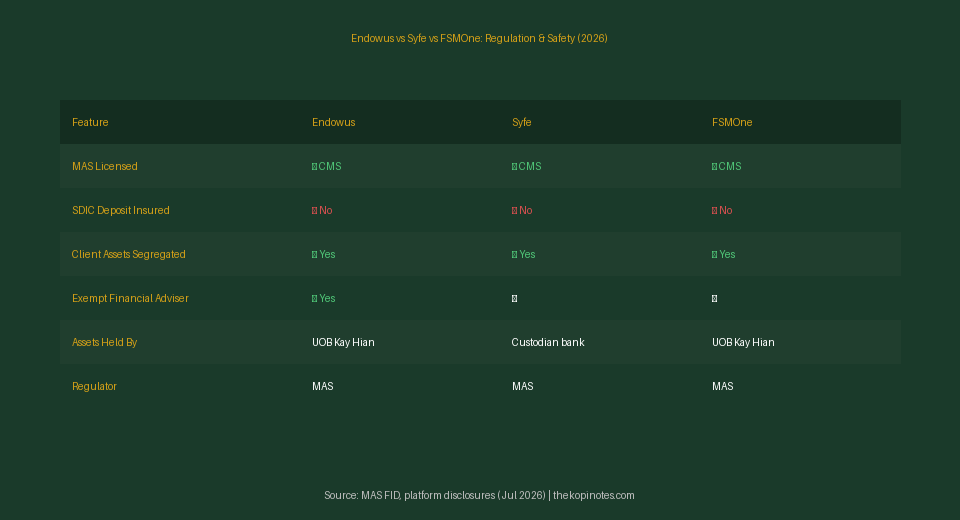Image resolution: width=960 pixels, height=520 pixels.
Task: Click the status icon in Syfe's Exempt Financial Adviser cell
Action: [x=514, y=298]
